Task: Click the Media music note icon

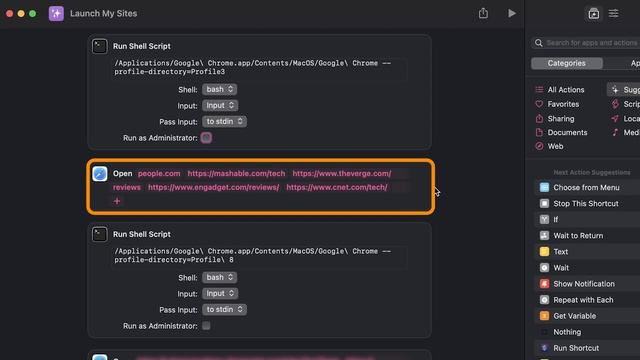Action: tap(615, 132)
